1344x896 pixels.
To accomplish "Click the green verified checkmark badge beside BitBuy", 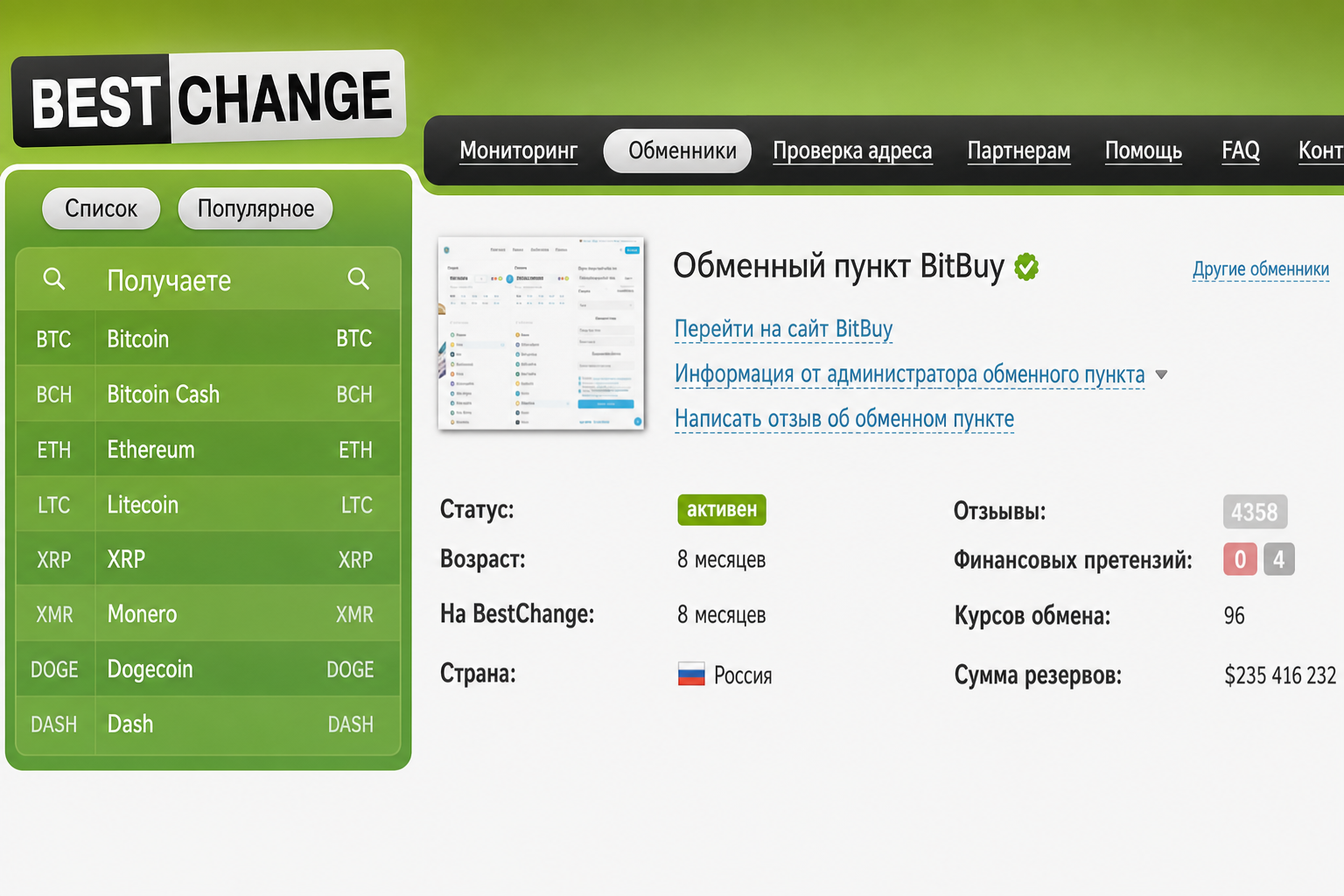I will coord(1026,266).
